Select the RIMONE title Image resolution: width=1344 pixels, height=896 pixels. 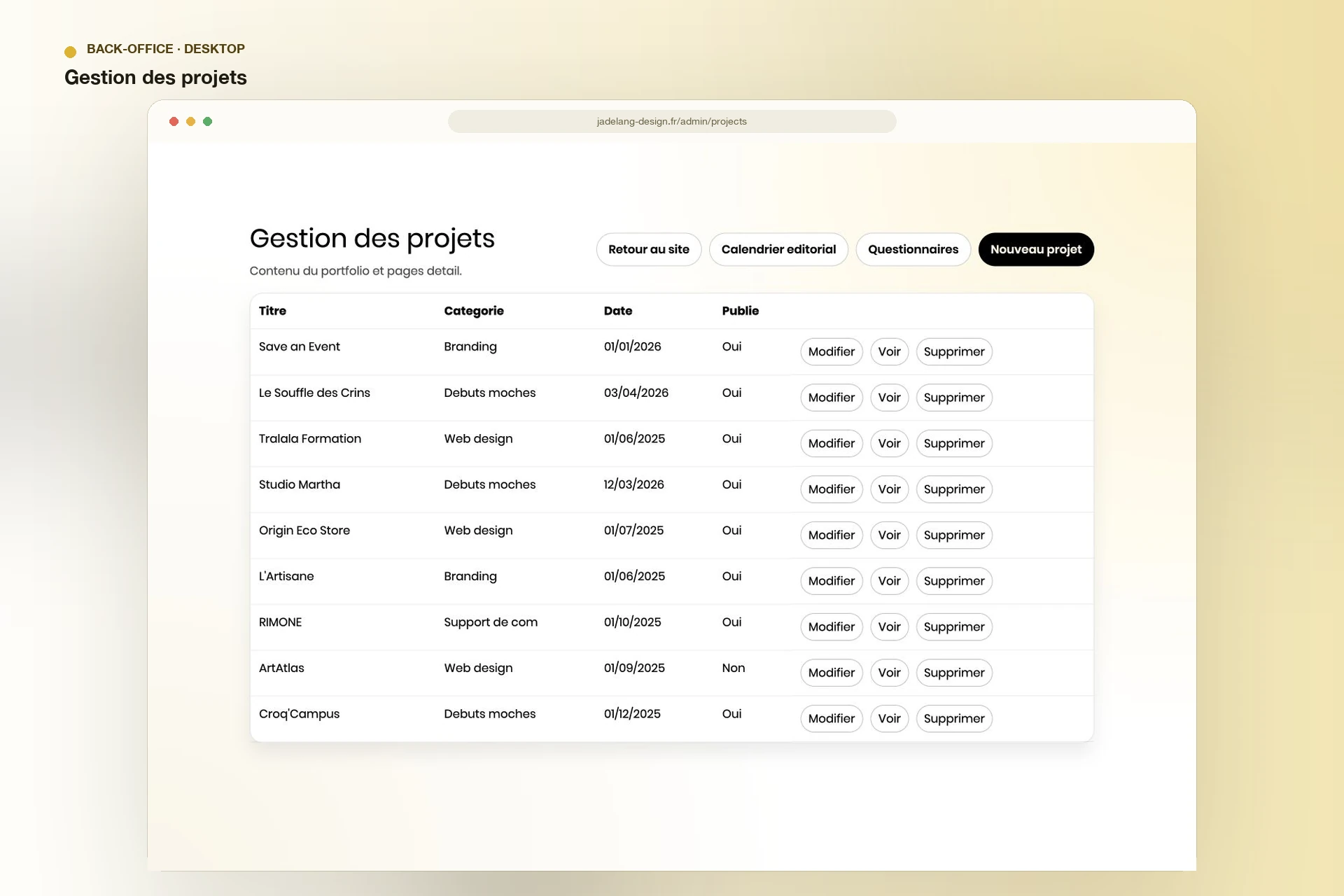pos(280,622)
